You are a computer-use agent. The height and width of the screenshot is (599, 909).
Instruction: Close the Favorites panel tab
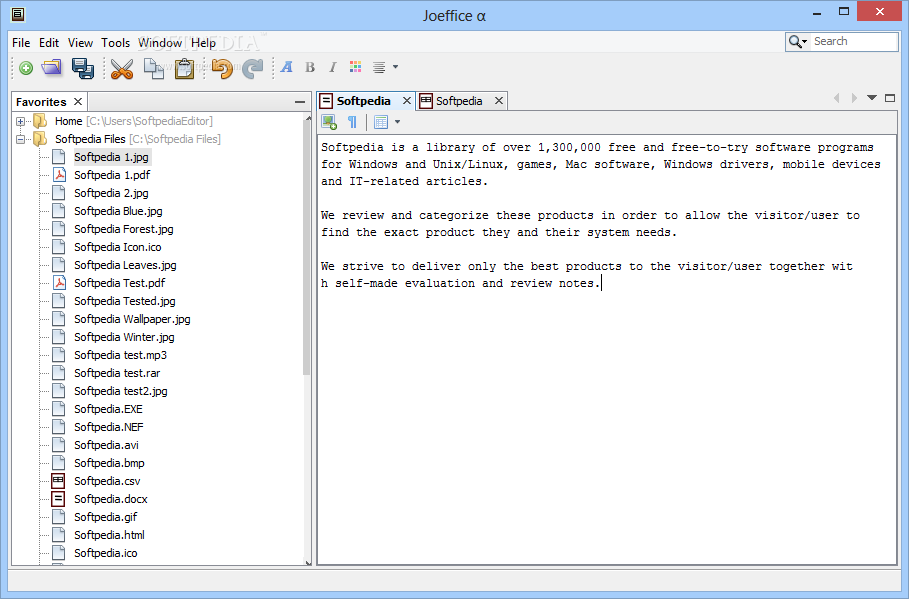point(78,101)
